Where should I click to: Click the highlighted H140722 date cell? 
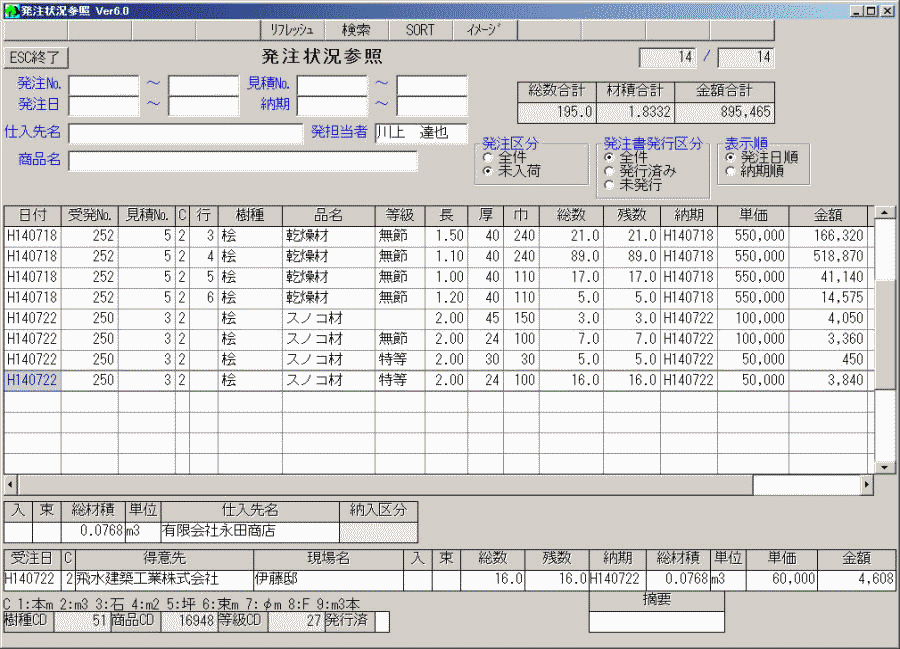(x=33, y=380)
